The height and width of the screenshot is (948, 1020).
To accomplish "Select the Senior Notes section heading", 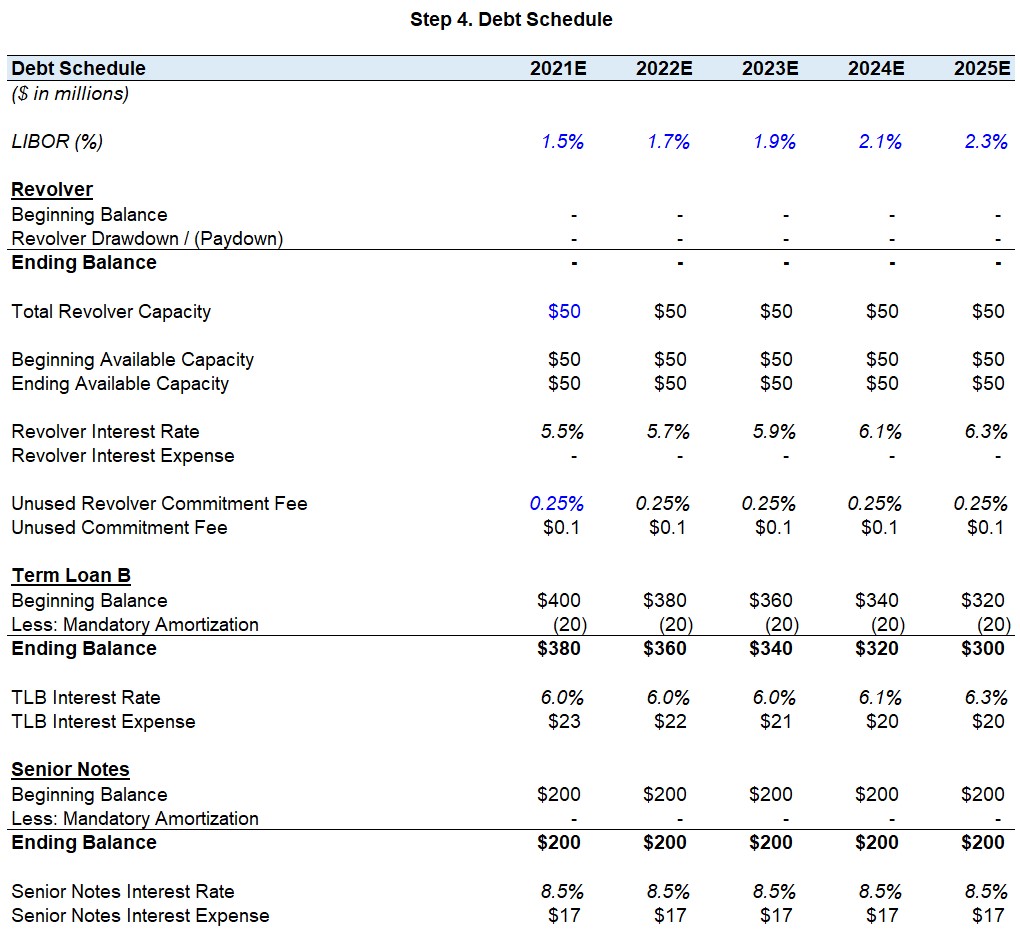I will (70, 769).
